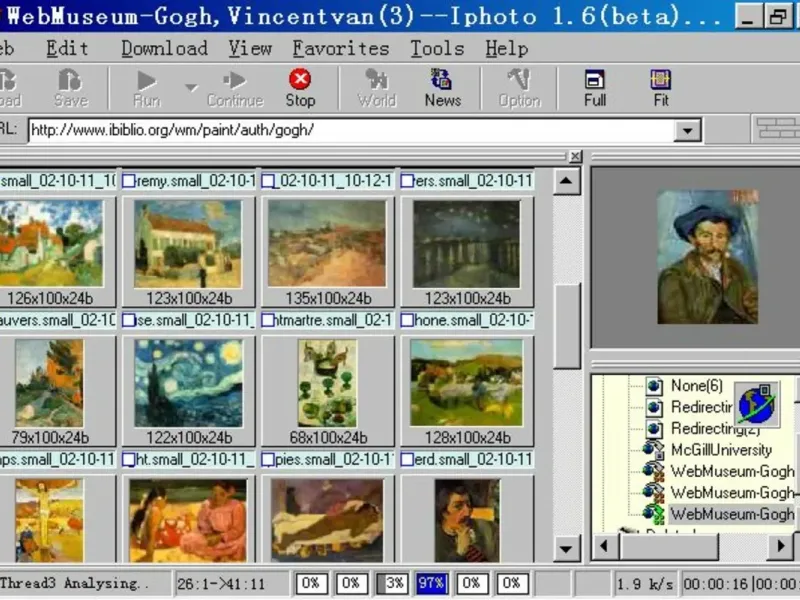The height and width of the screenshot is (600, 800).
Task: Select the 135x100x24b landscape thumbnail
Action: point(328,243)
